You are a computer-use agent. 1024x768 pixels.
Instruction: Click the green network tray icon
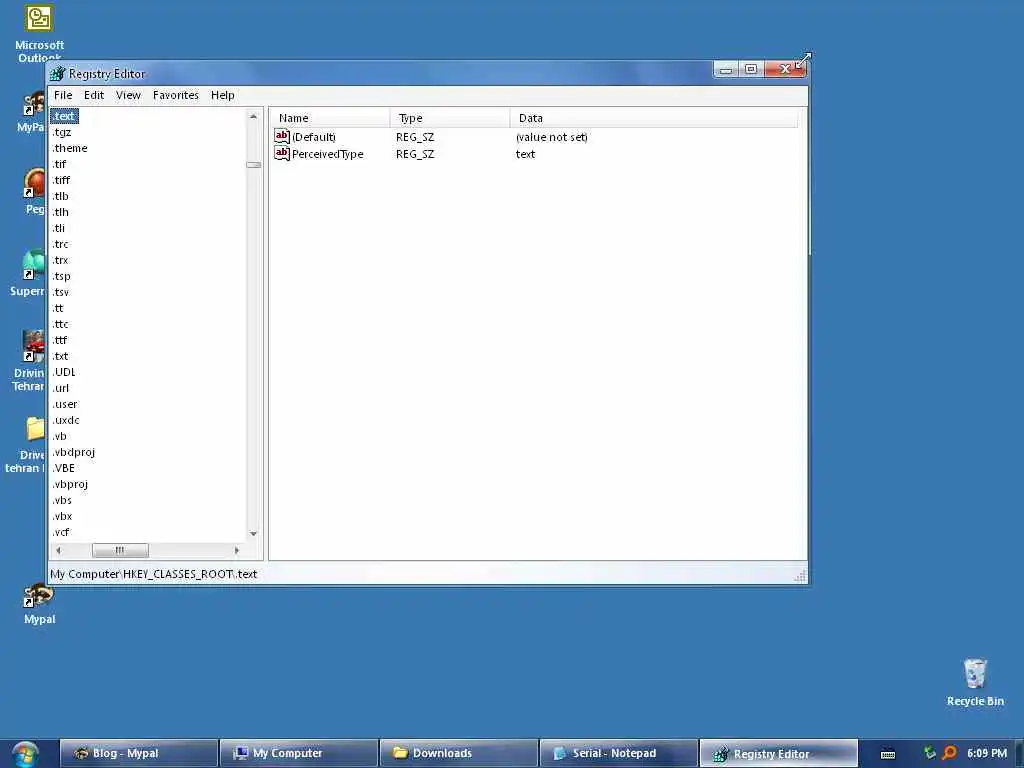pyautogui.click(x=929, y=753)
